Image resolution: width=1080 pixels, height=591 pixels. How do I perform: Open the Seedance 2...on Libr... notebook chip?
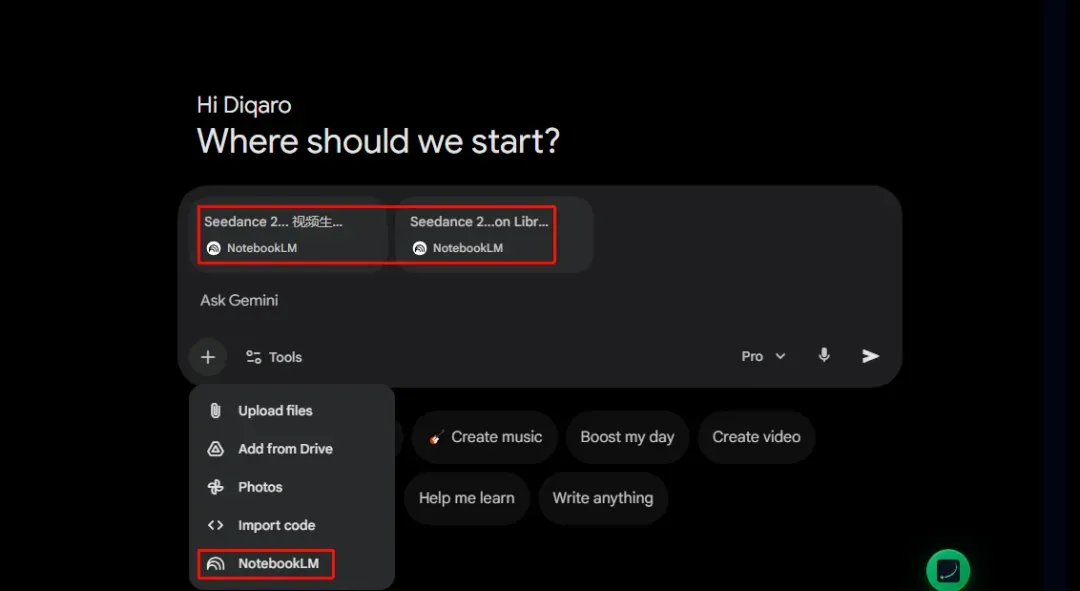[495, 234]
